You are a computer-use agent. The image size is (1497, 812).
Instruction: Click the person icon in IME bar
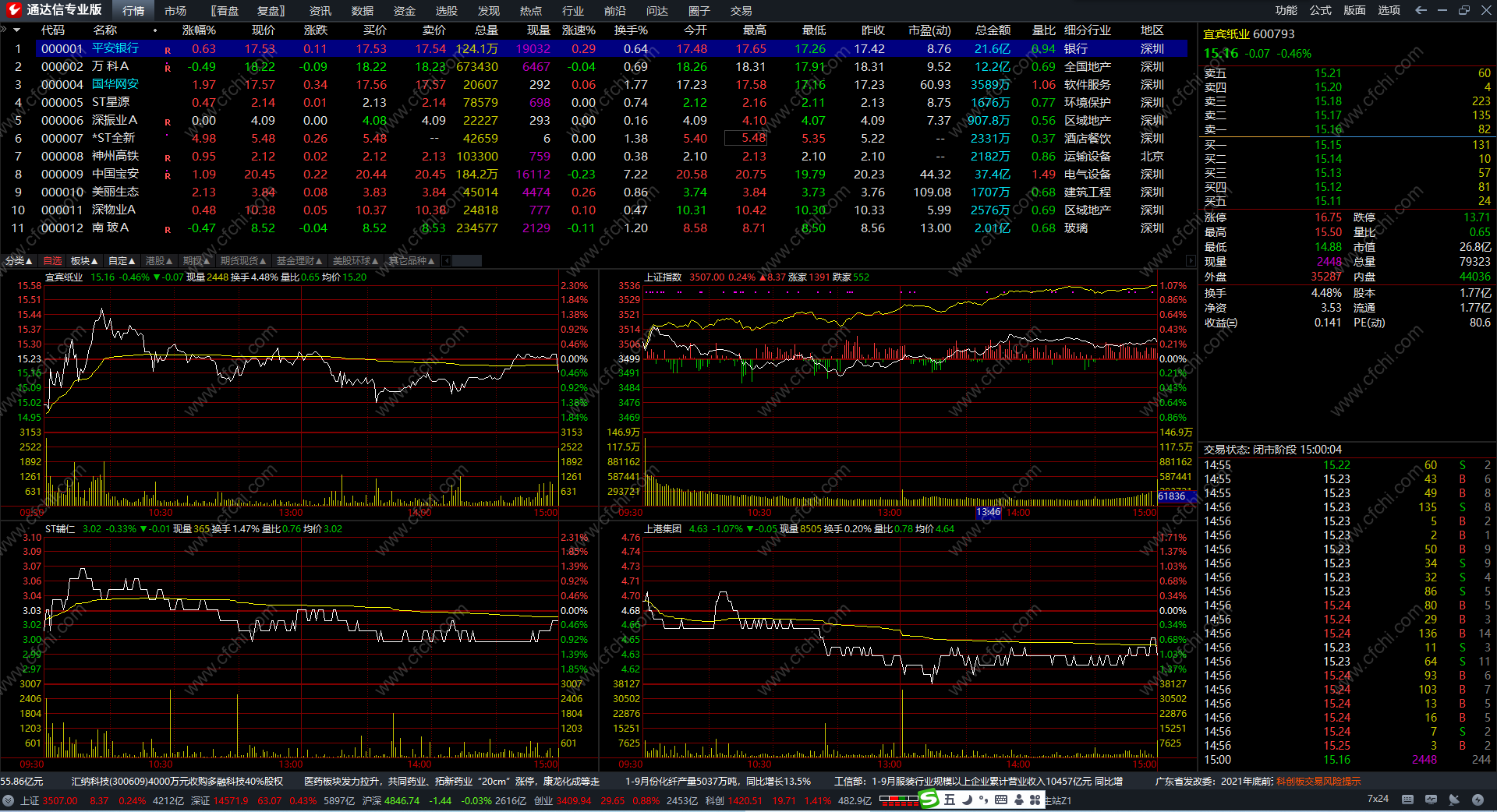pos(1018,800)
